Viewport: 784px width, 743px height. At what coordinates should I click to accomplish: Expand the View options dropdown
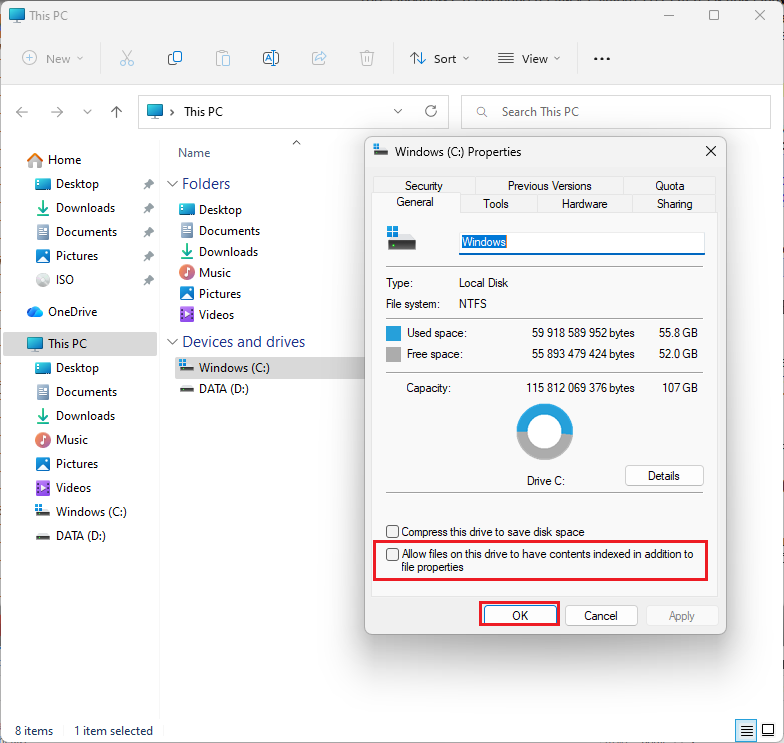click(529, 59)
